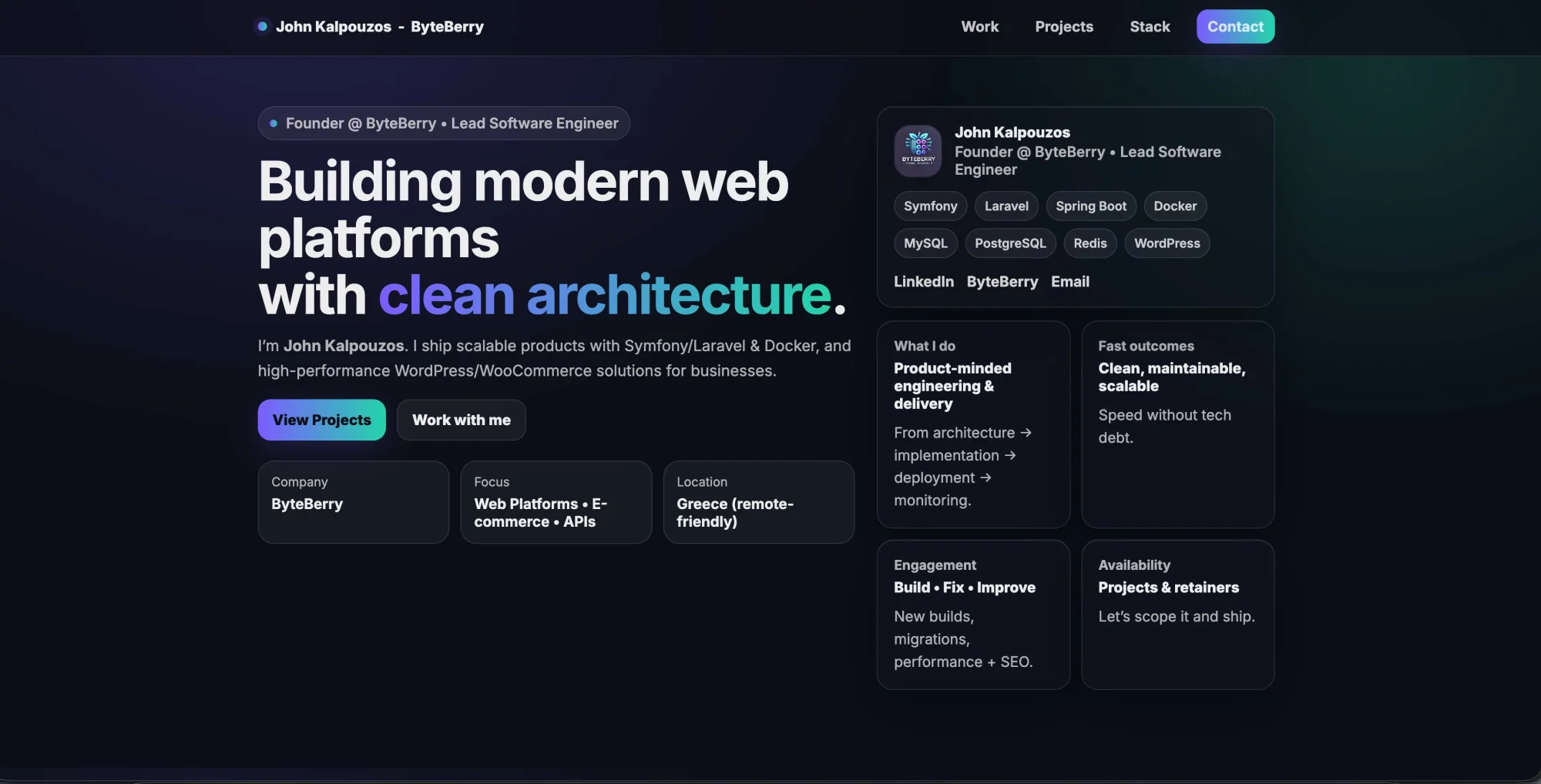Click the ByteBerry logo avatar in the profile card
Screen dimensions: 1541x784
pyautogui.click(x=918, y=151)
